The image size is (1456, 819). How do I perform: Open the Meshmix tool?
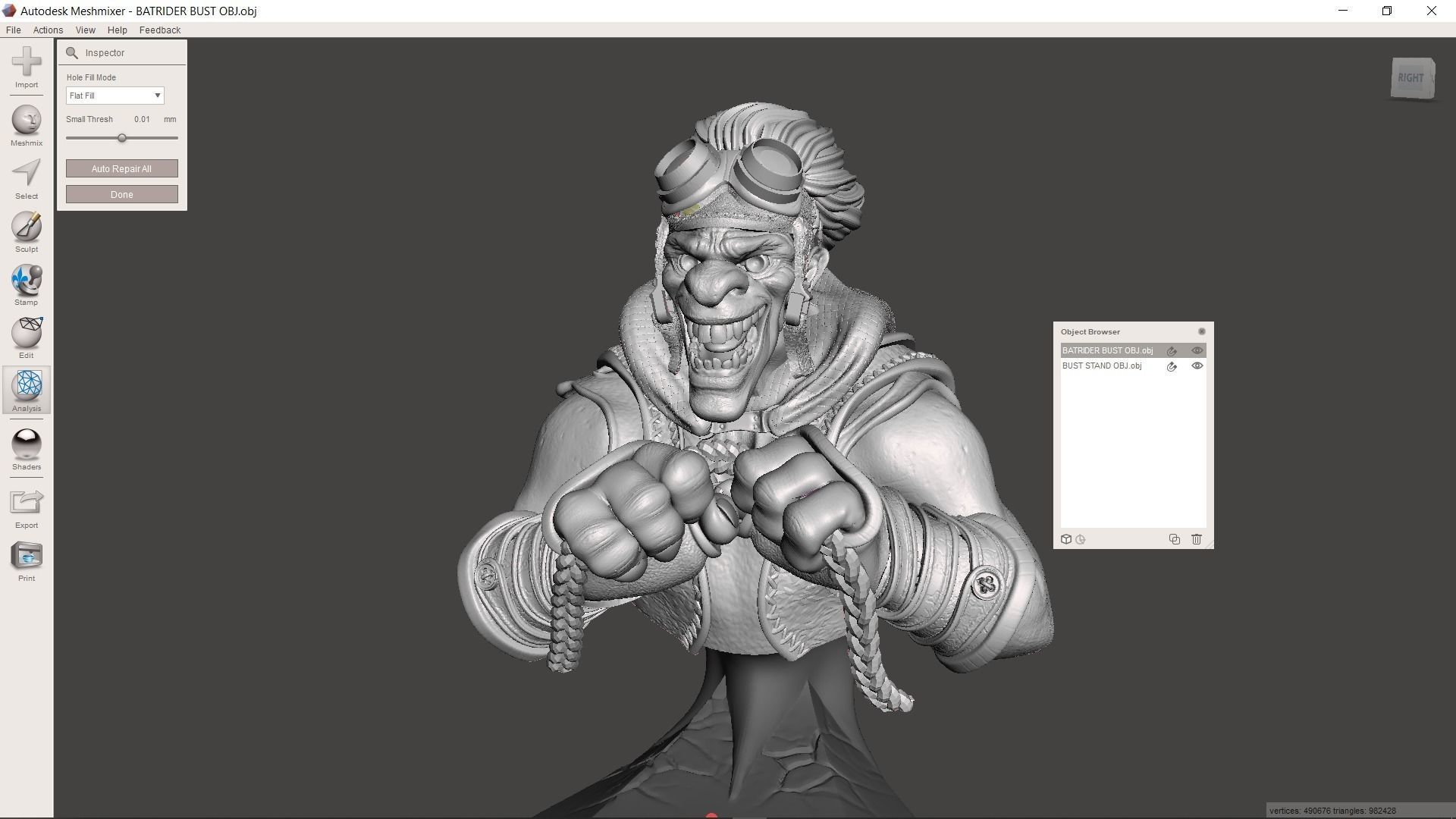[27, 126]
